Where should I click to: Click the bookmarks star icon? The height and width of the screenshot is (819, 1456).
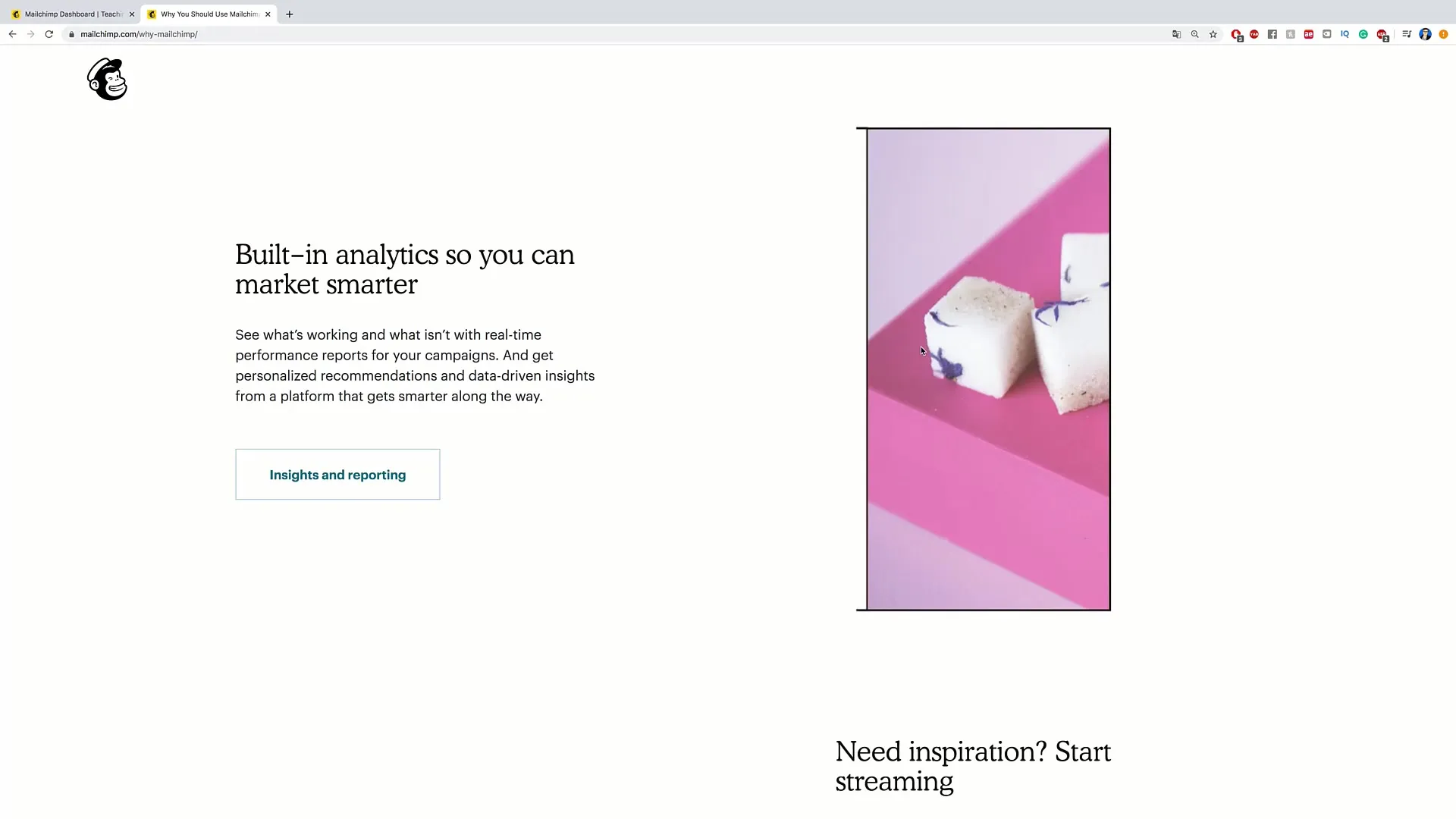pyautogui.click(x=1213, y=34)
